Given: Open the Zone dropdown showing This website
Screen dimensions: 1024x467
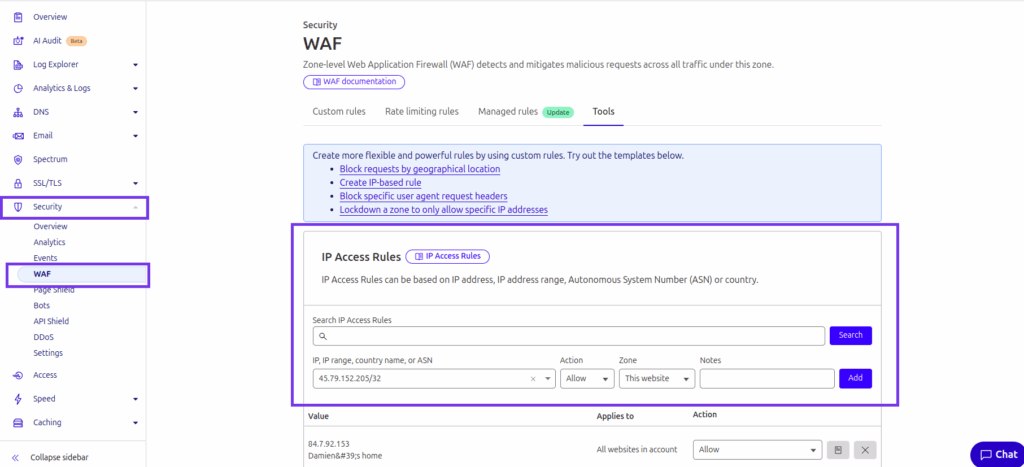Looking at the screenshot, I should [x=657, y=379].
